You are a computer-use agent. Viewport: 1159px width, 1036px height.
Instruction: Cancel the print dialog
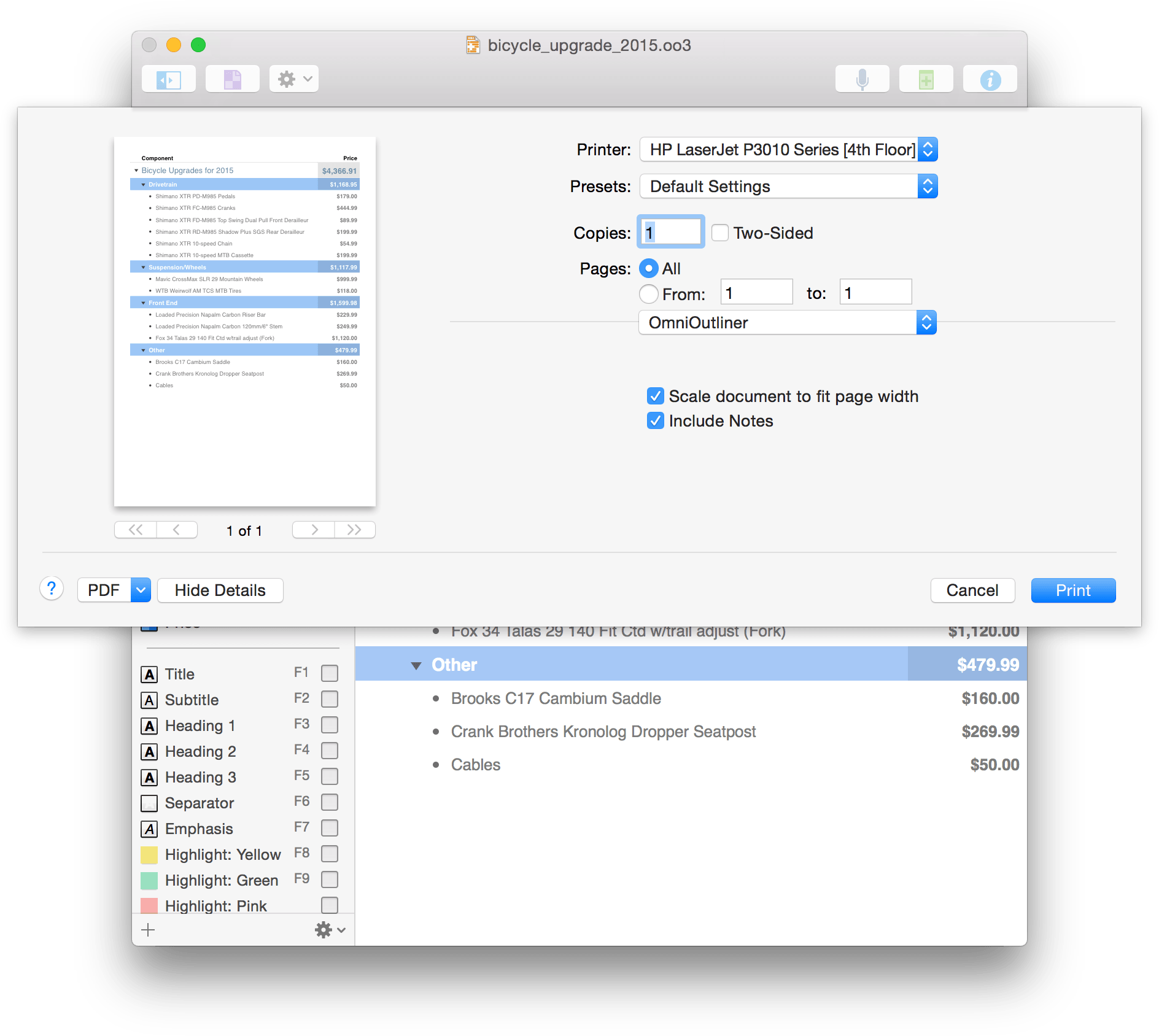pyautogui.click(x=972, y=590)
